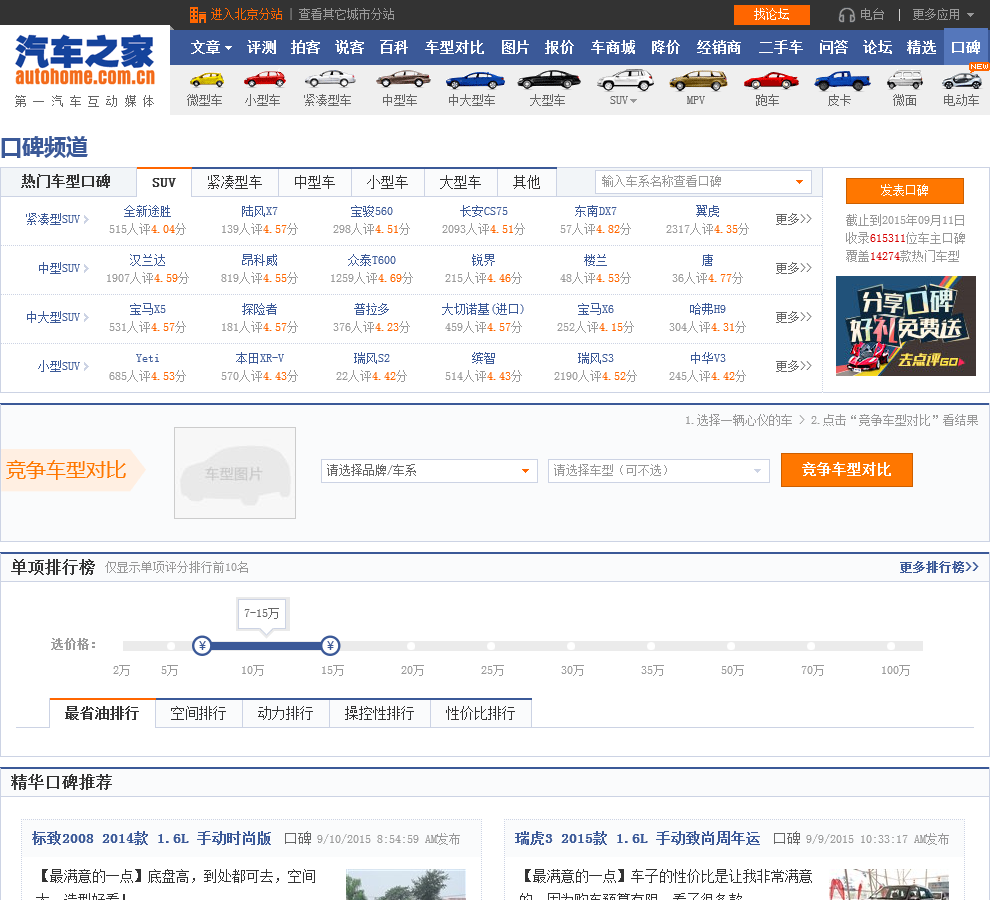Image resolution: width=990 pixels, height=900 pixels.
Task: Expand the 文章 menu arrow
Action: [228, 48]
